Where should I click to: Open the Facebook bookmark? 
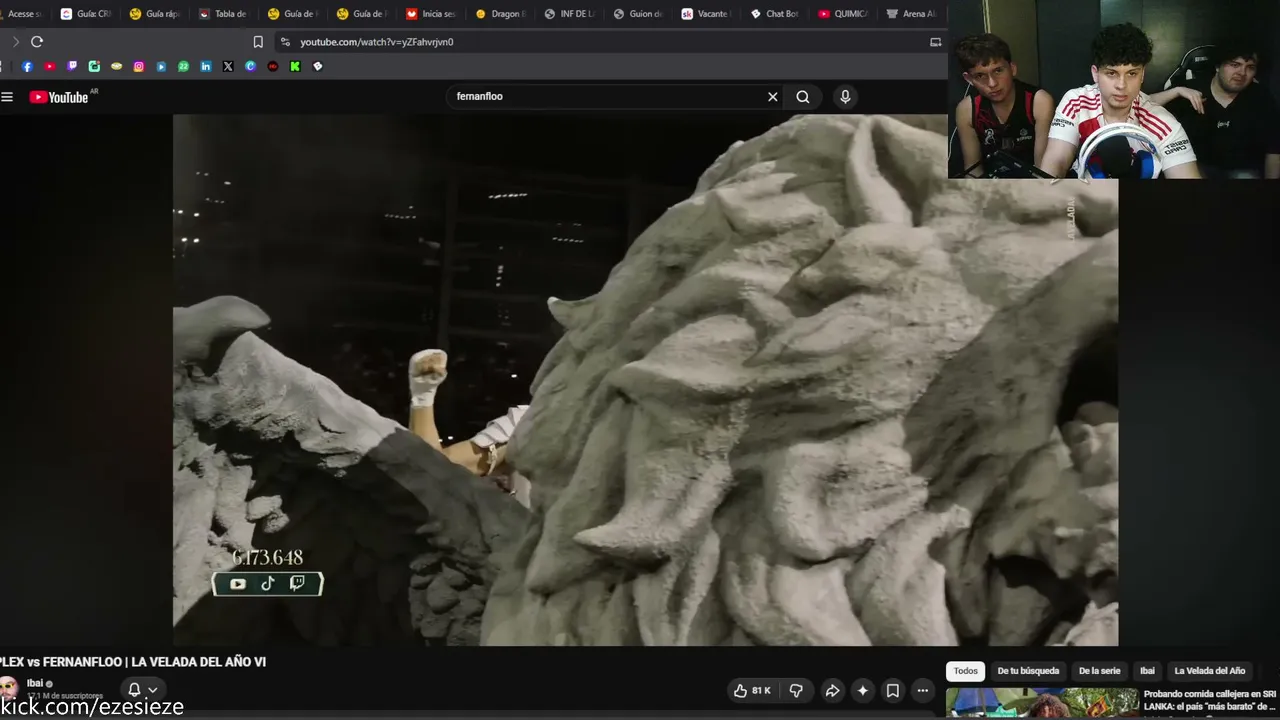click(x=27, y=66)
